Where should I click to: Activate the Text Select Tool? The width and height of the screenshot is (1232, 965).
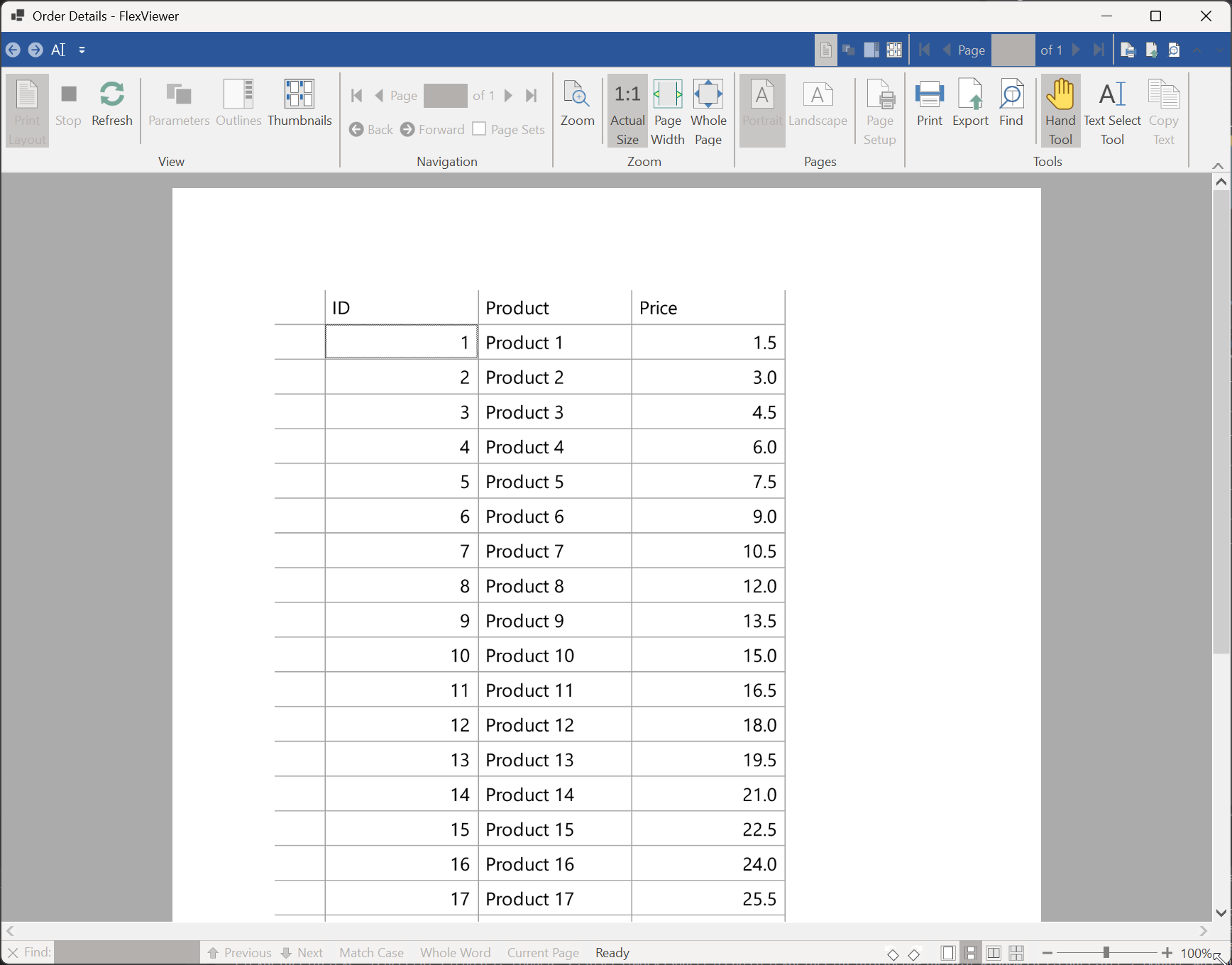(x=1112, y=111)
